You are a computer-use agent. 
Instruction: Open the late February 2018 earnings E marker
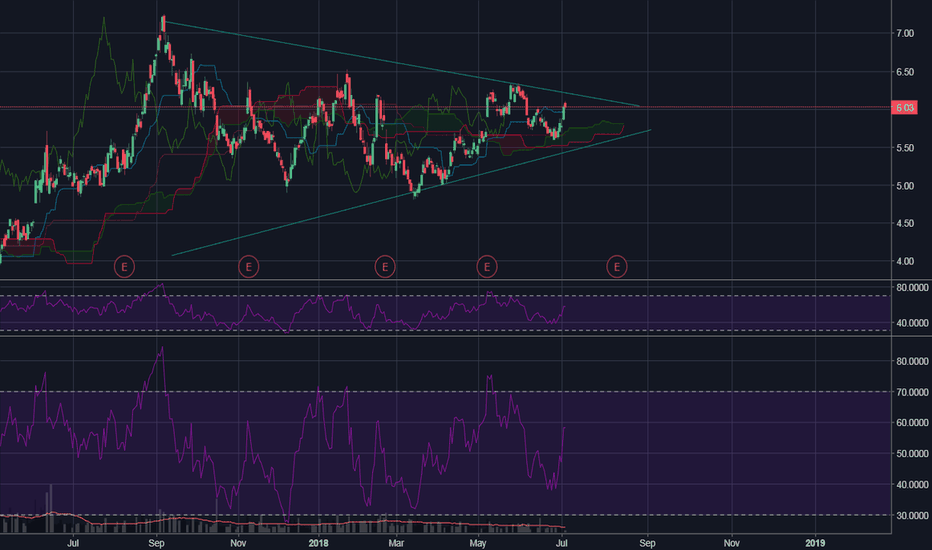(x=385, y=267)
